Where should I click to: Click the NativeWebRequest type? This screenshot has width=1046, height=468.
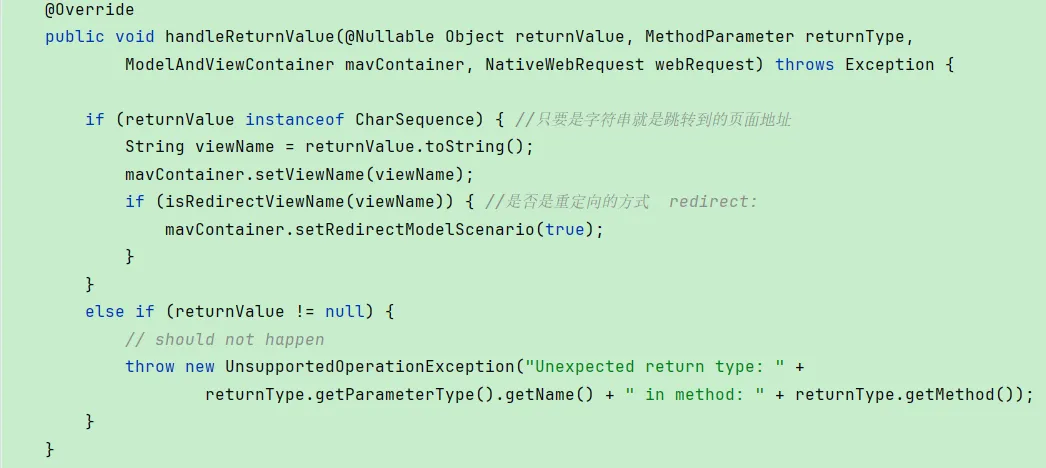(x=564, y=65)
